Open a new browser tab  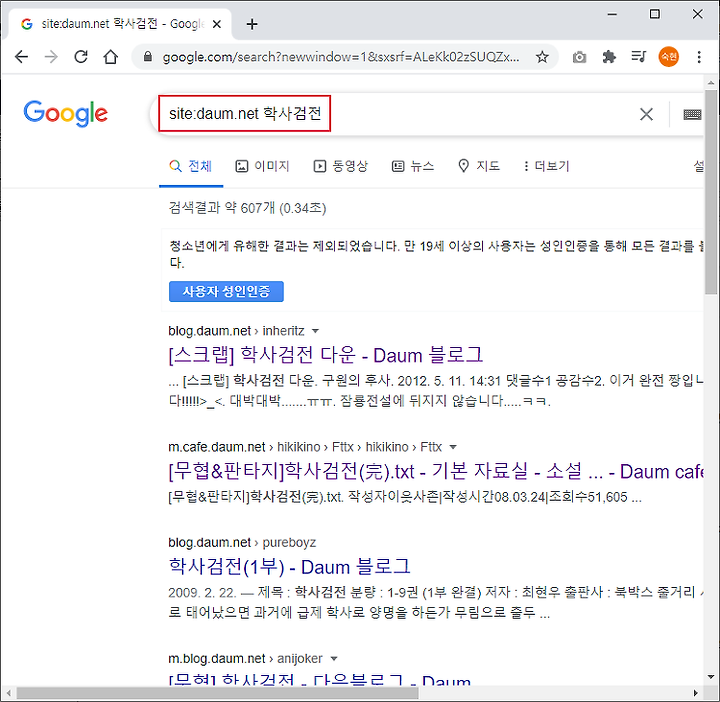252,24
